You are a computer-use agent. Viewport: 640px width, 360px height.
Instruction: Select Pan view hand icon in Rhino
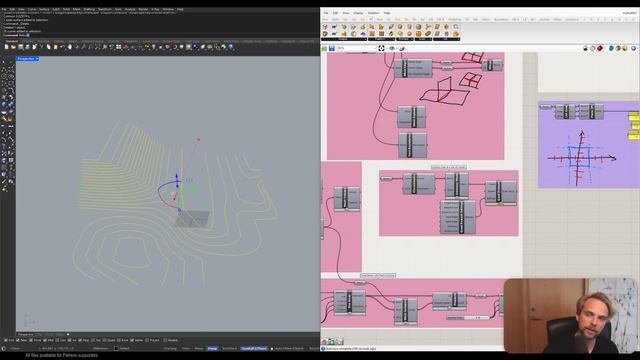click(x=69, y=47)
